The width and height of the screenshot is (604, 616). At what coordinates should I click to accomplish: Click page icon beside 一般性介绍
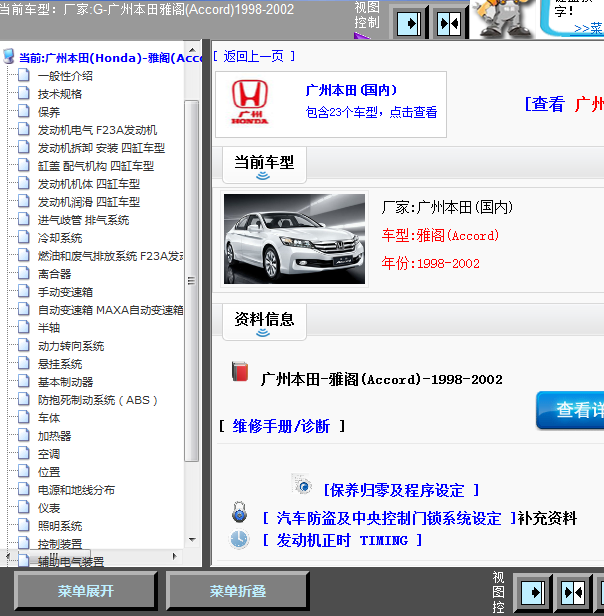point(24,75)
